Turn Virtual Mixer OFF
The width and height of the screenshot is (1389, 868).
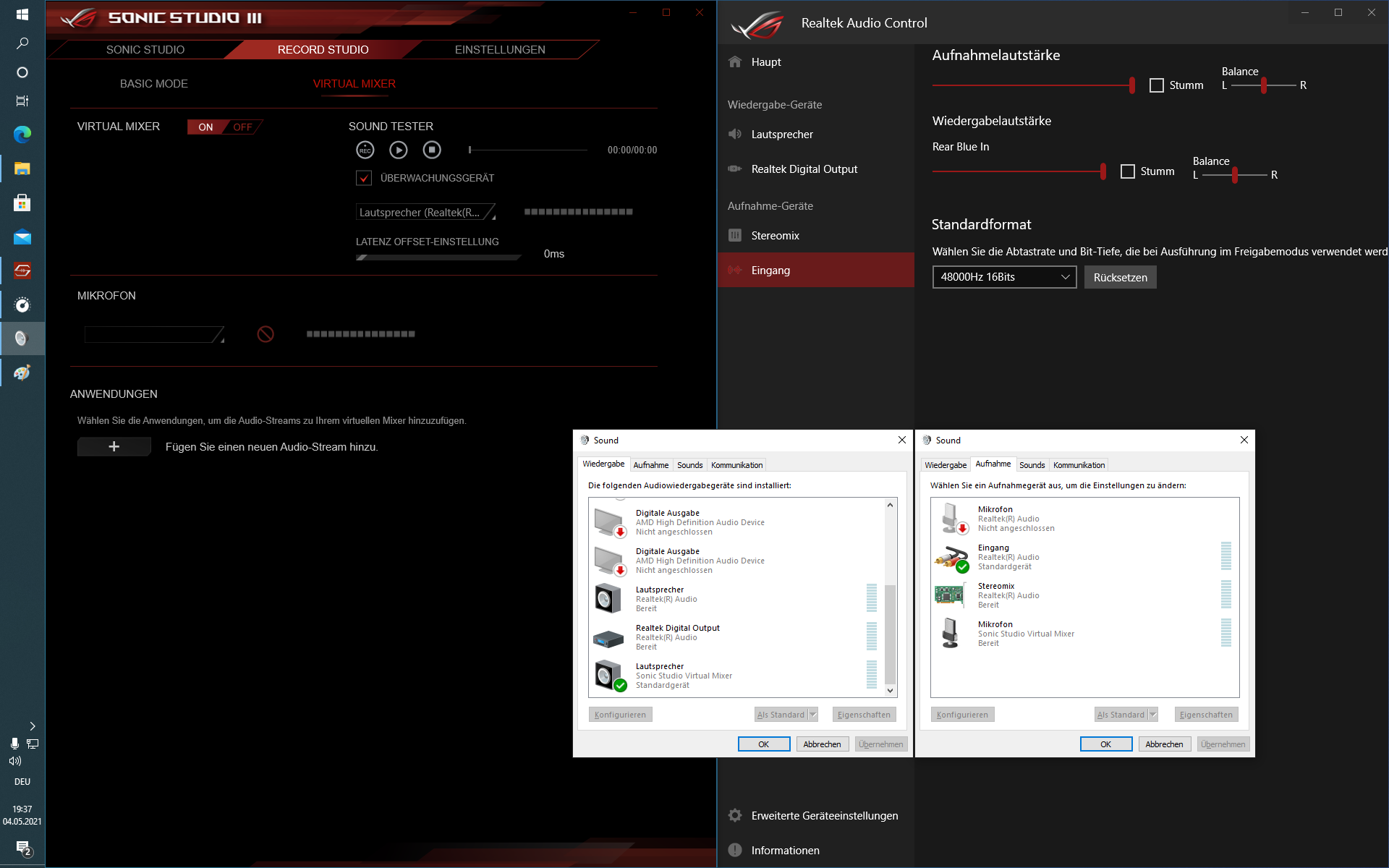[x=242, y=127]
